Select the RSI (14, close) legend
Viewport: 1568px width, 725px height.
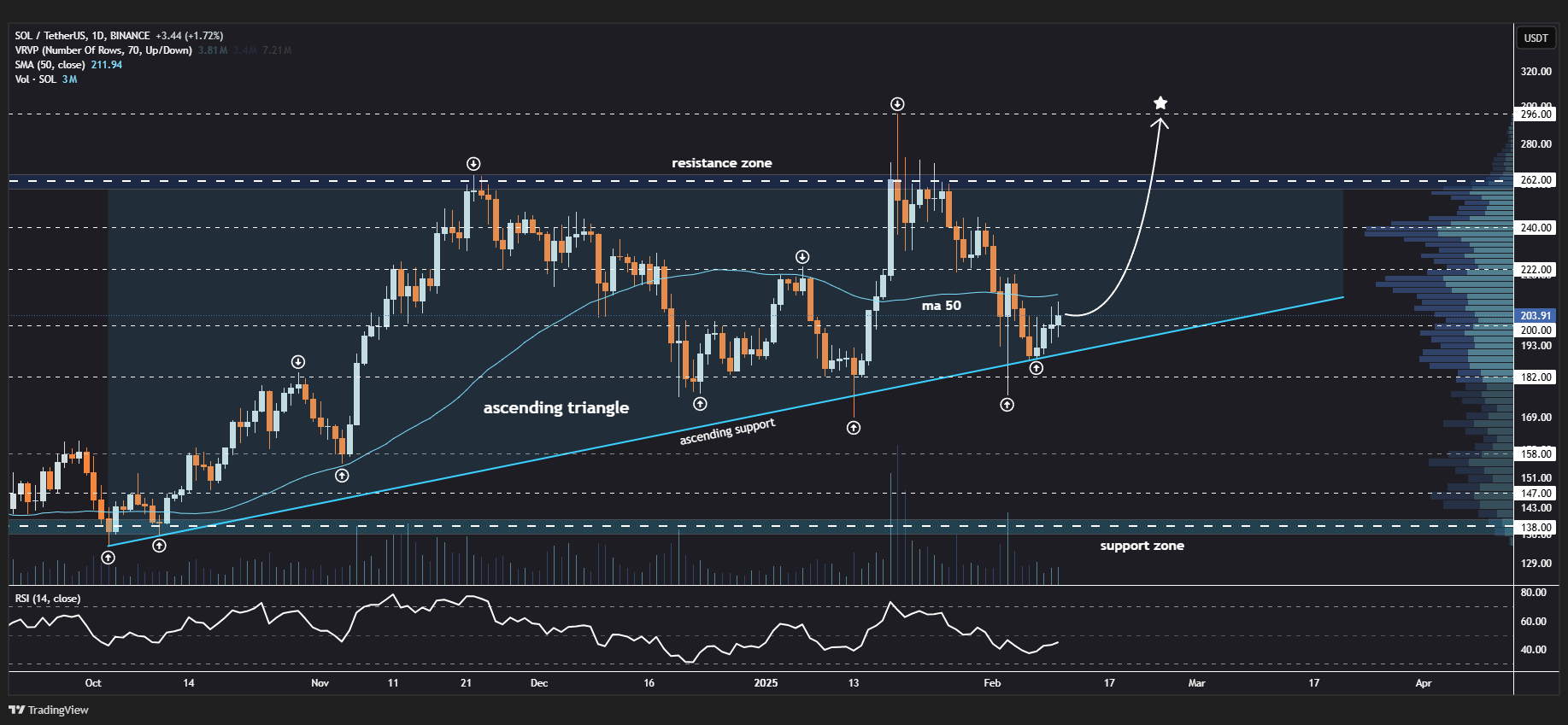pyautogui.click(x=48, y=599)
